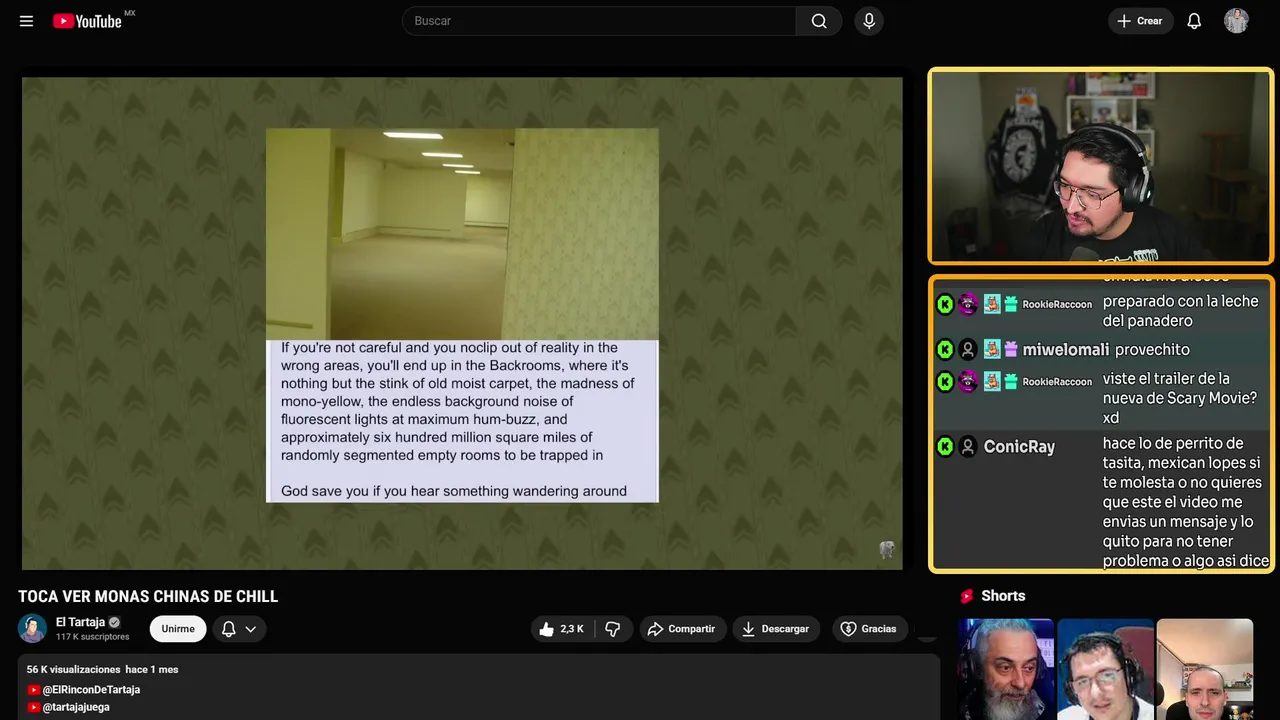Click the 'provechito' chat message
1280x720 pixels.
1152,350
